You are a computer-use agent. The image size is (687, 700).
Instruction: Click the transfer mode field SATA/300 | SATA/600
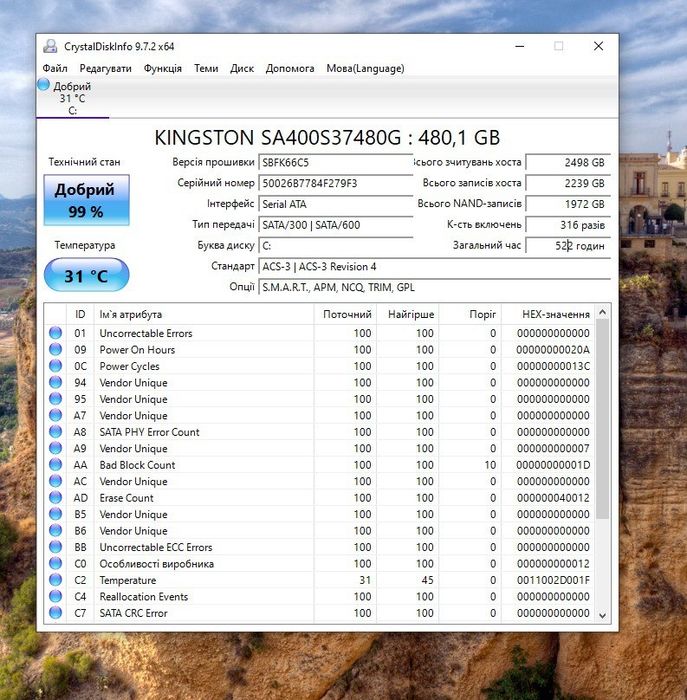tap(336, 225)
